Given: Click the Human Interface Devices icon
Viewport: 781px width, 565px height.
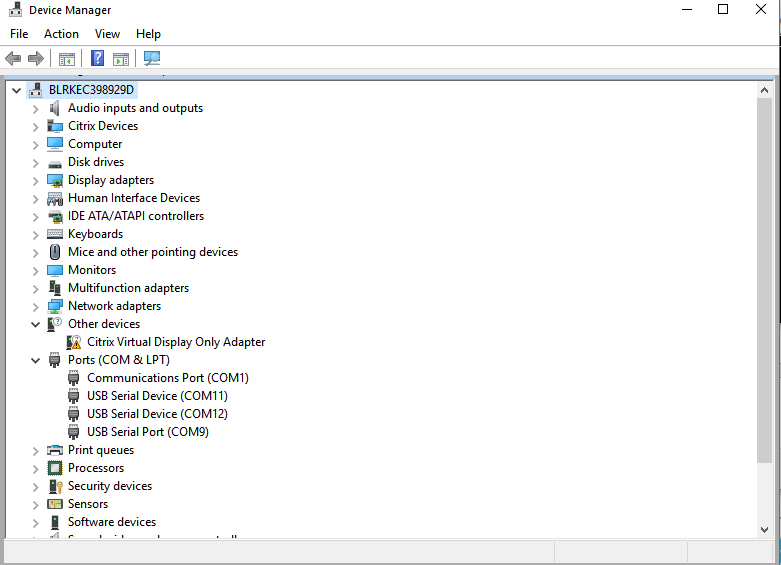Looking at the screenshot, I should pyautogui.click(x=55, y=198).
